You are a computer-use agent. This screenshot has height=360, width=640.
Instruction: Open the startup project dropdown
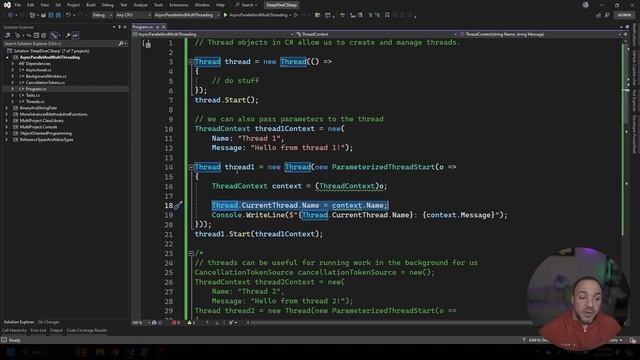click(187, 15)
